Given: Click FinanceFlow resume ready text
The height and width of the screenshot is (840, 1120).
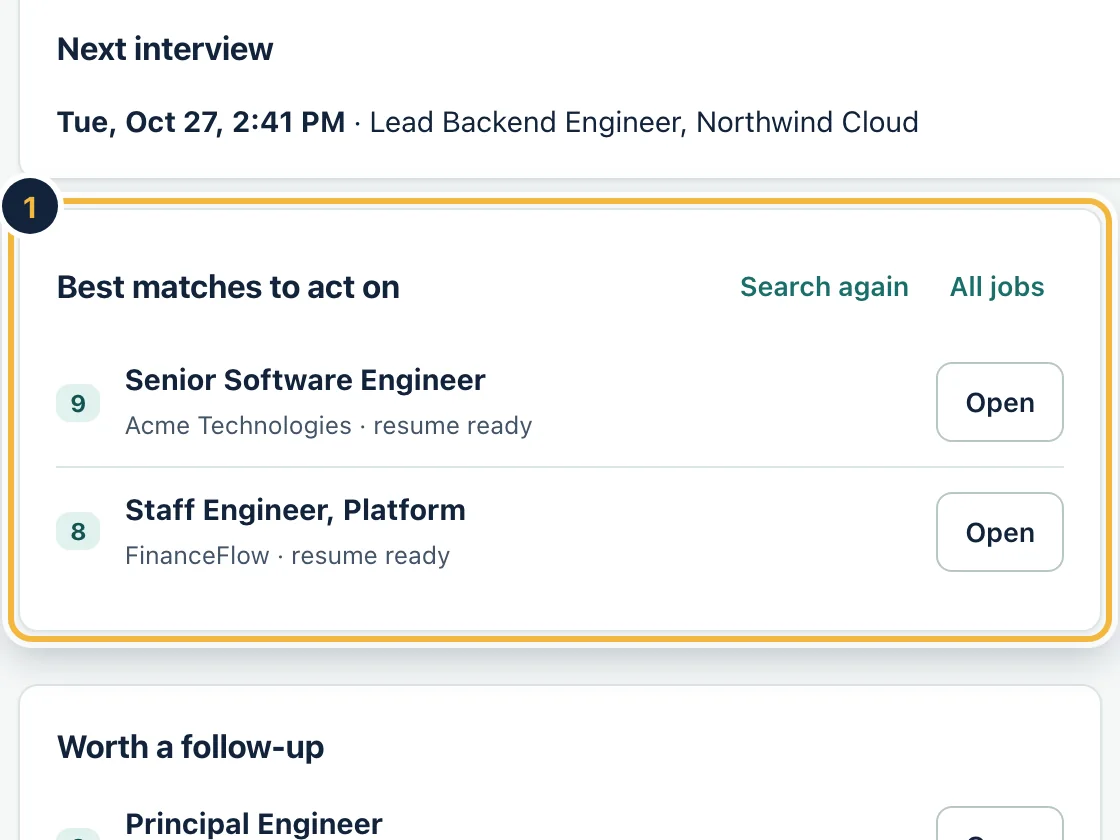Looking at the screenshot, I should tap(287, 556).
